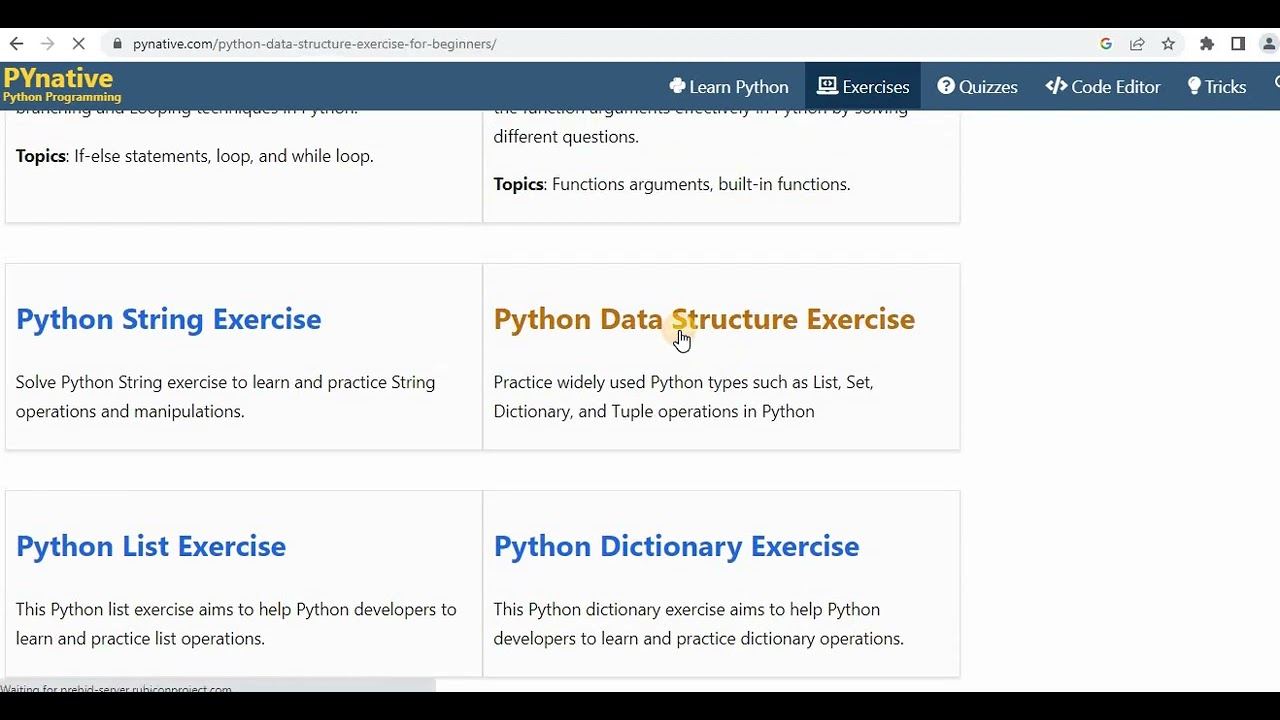This screenshot has height=720, width=1280.
Task: Open the Tricks menu item
Action: click(x=1216, y=87)
